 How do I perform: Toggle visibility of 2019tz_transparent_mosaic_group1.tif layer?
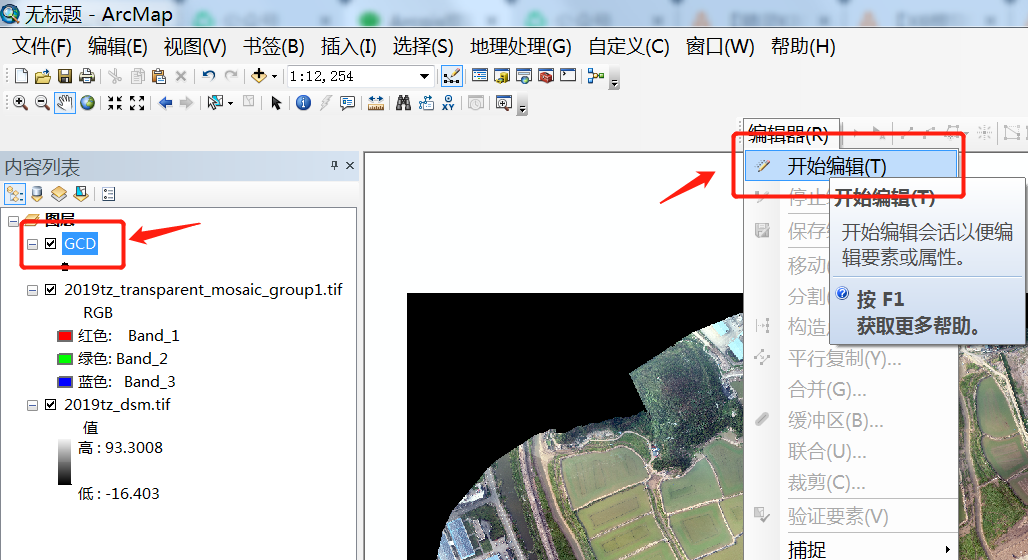point(51,290)
